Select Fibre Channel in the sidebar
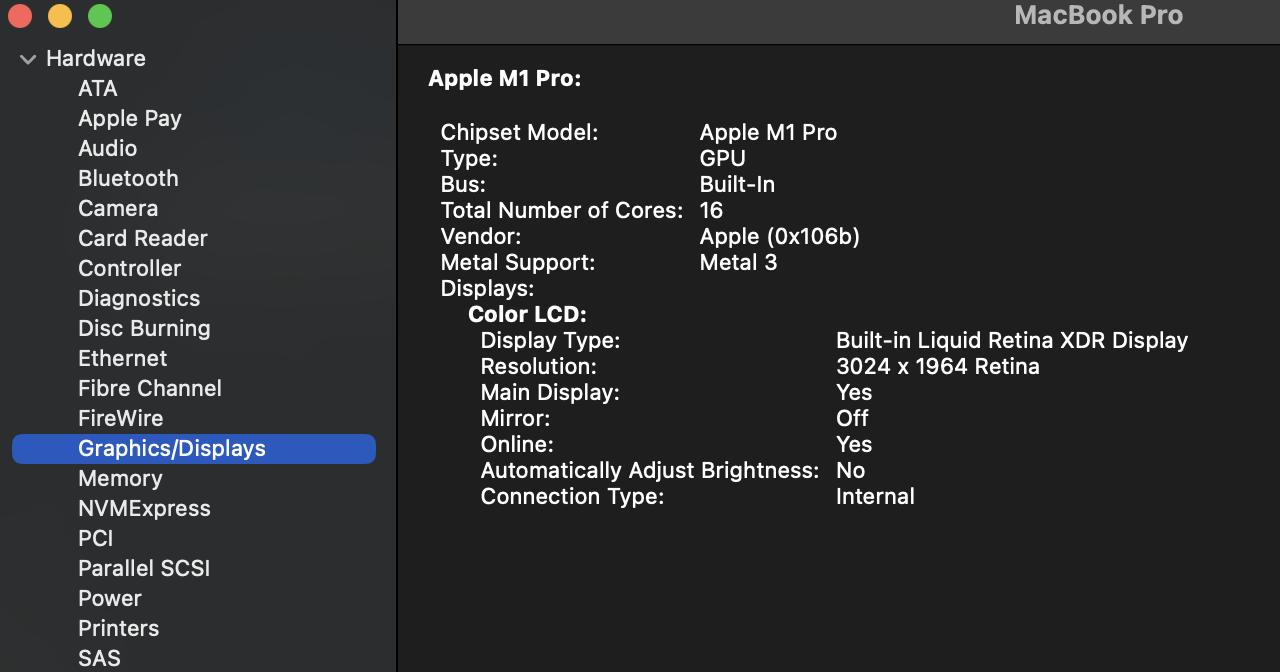Screen dimensions: 1280x672 [149, 389]
